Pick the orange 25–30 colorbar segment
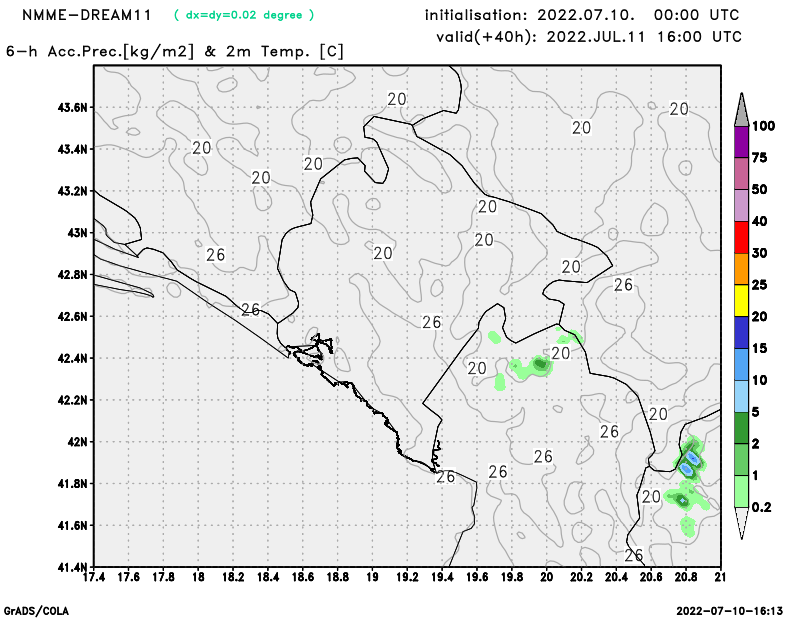Image resolution: width=800 pixels, height=618 pixels. pos(741,269)
